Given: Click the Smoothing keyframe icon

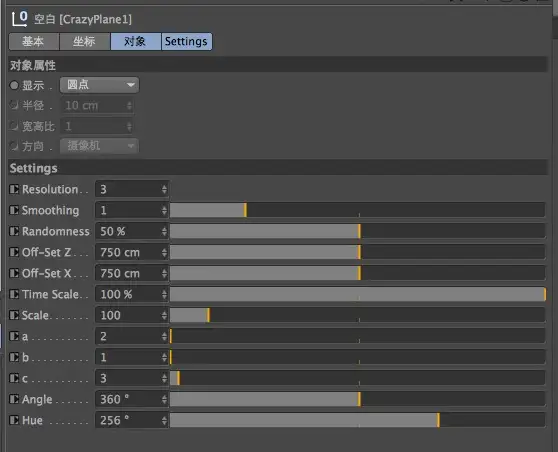Looking at the screenshot, I should (x=14, y=210).
